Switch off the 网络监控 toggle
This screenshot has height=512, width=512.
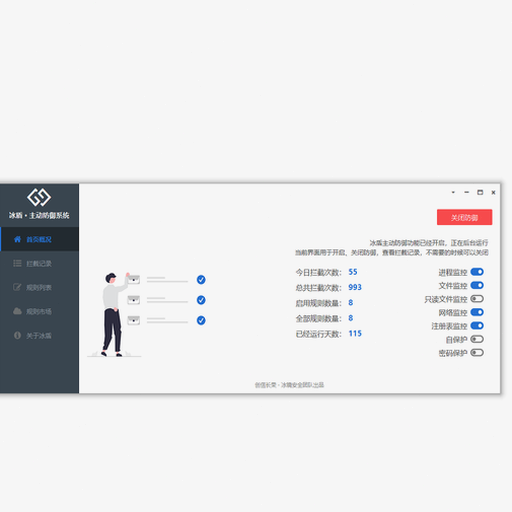[477, 312]
